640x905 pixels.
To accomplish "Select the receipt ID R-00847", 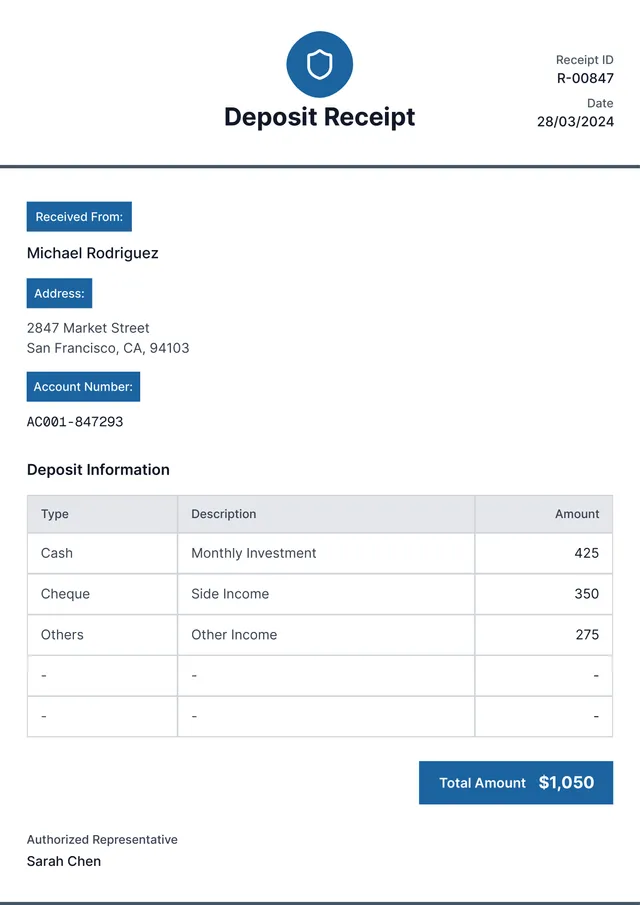I will pyautogui.click(x=585, y=78).
